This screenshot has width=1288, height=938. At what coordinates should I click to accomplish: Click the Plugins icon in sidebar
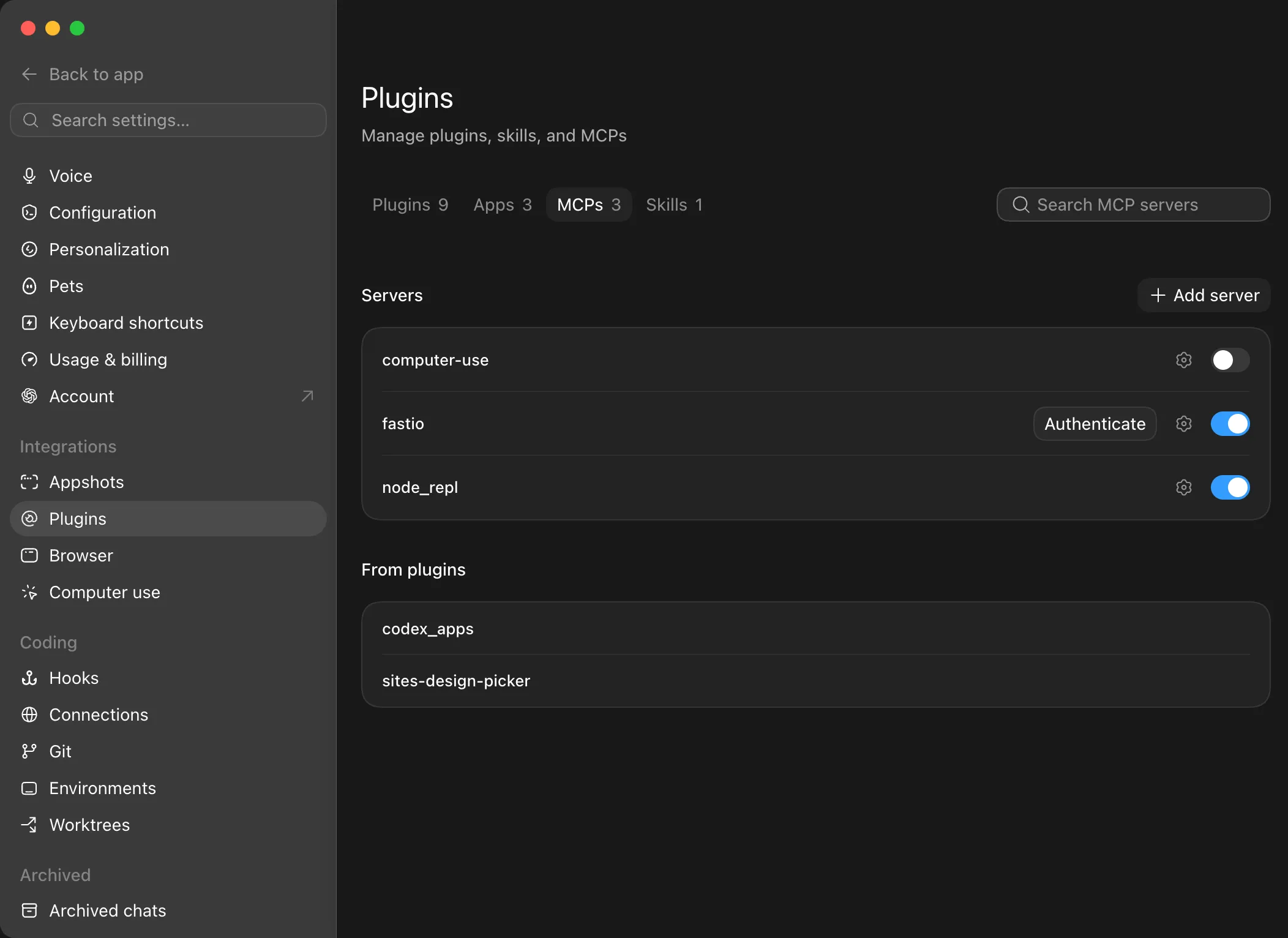[29, 519]
